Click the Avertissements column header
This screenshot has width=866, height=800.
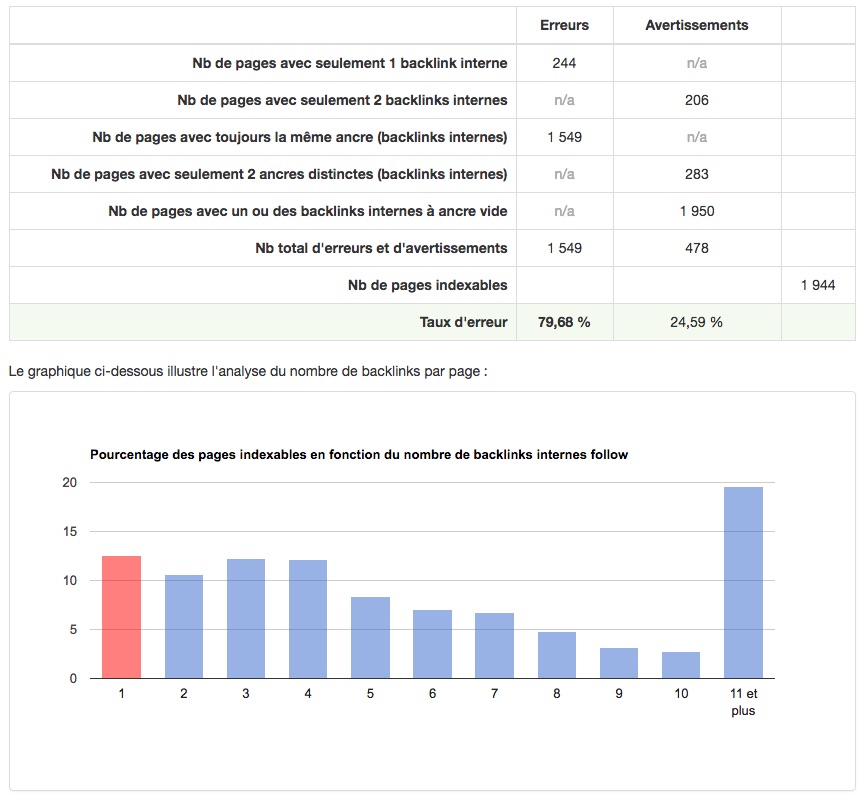point(696,25)
